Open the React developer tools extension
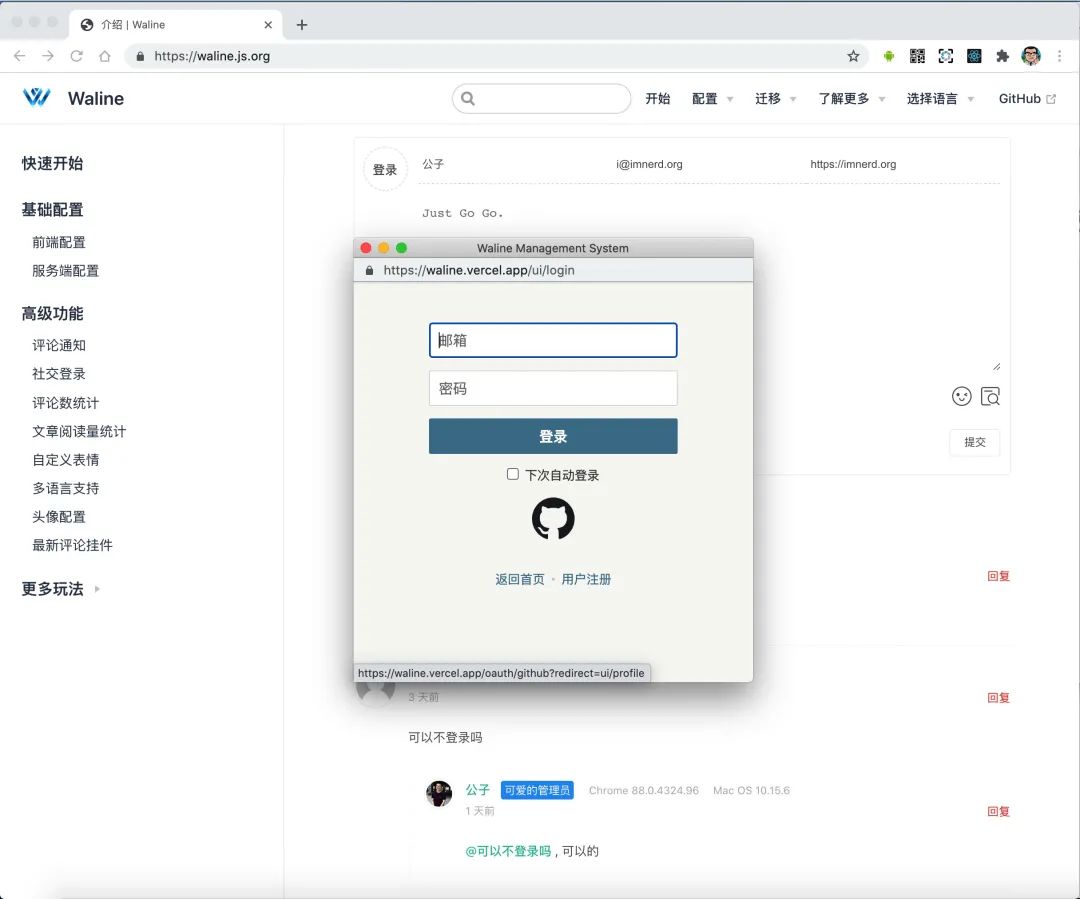 click(974, 56)
